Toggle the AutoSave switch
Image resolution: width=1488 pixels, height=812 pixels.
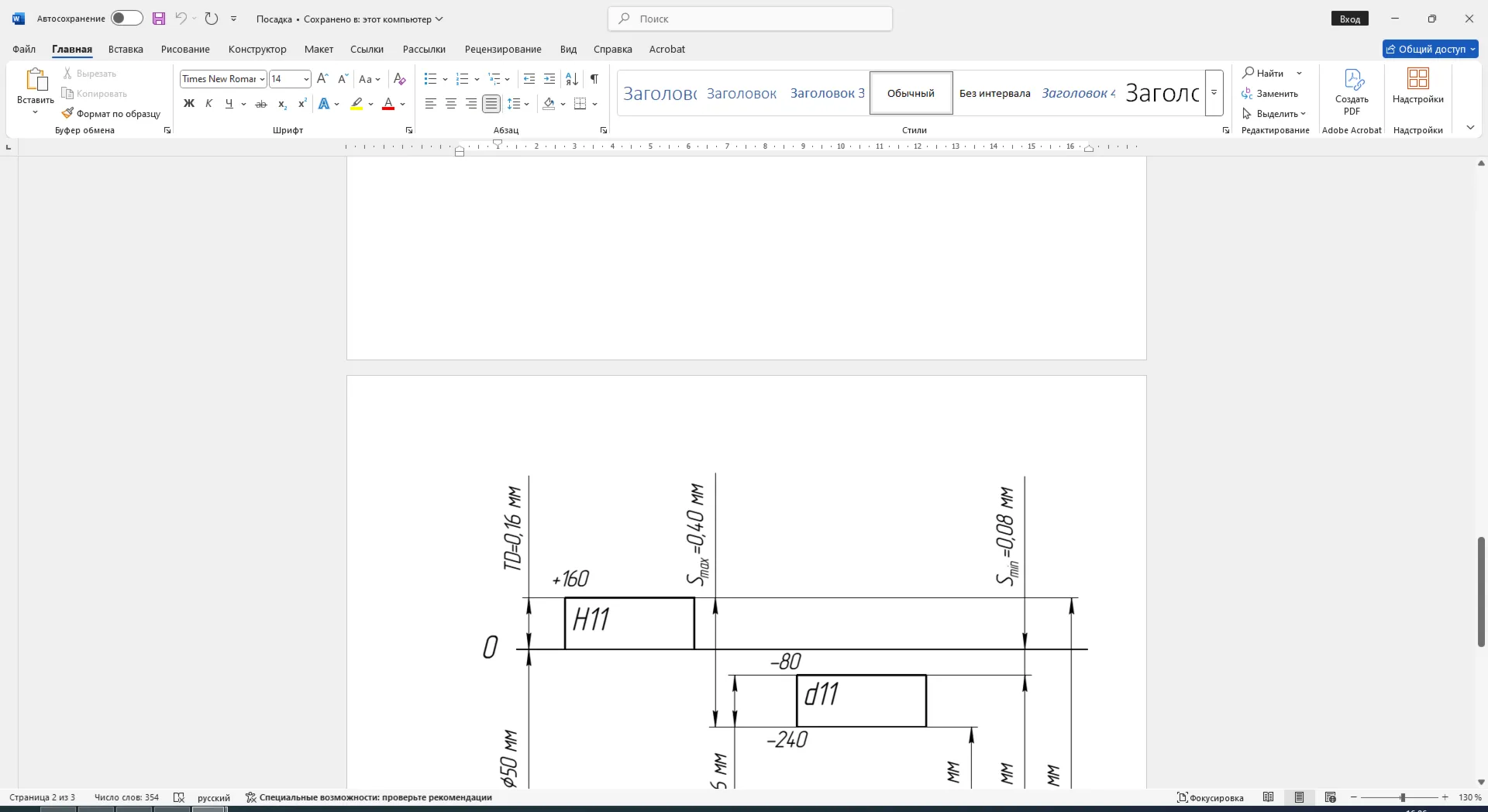(126, 19)
